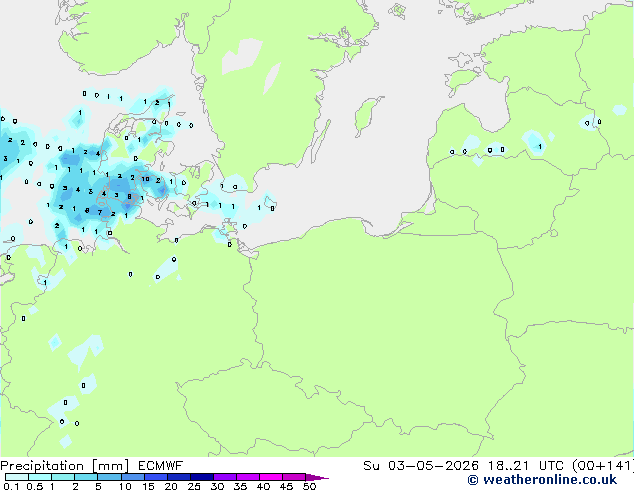634x490 pixels.
Task: Click the '40' legend scale label
Action: [263, 486]
